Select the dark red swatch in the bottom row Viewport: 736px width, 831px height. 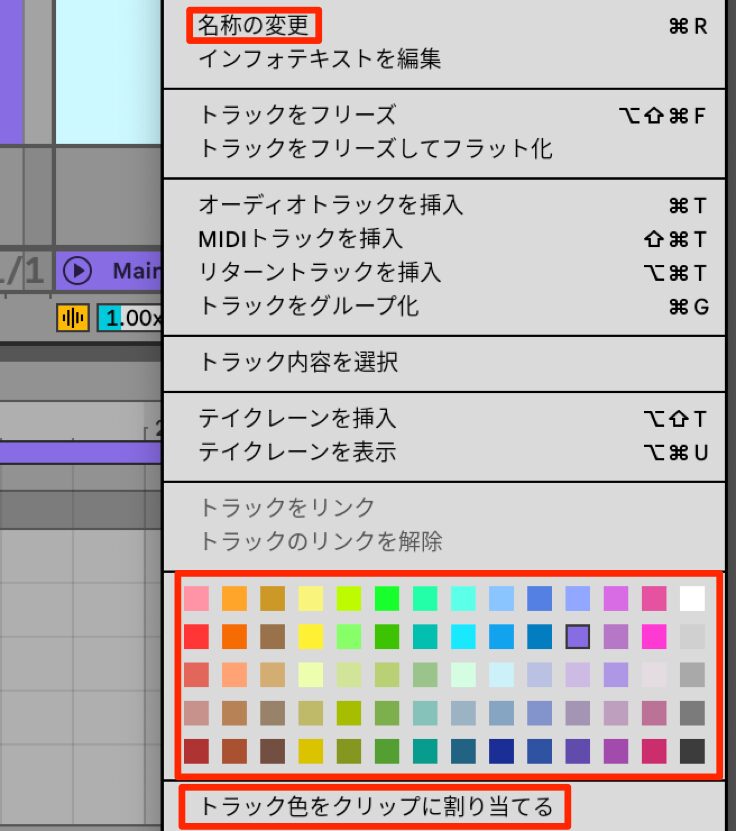point(196,751)
